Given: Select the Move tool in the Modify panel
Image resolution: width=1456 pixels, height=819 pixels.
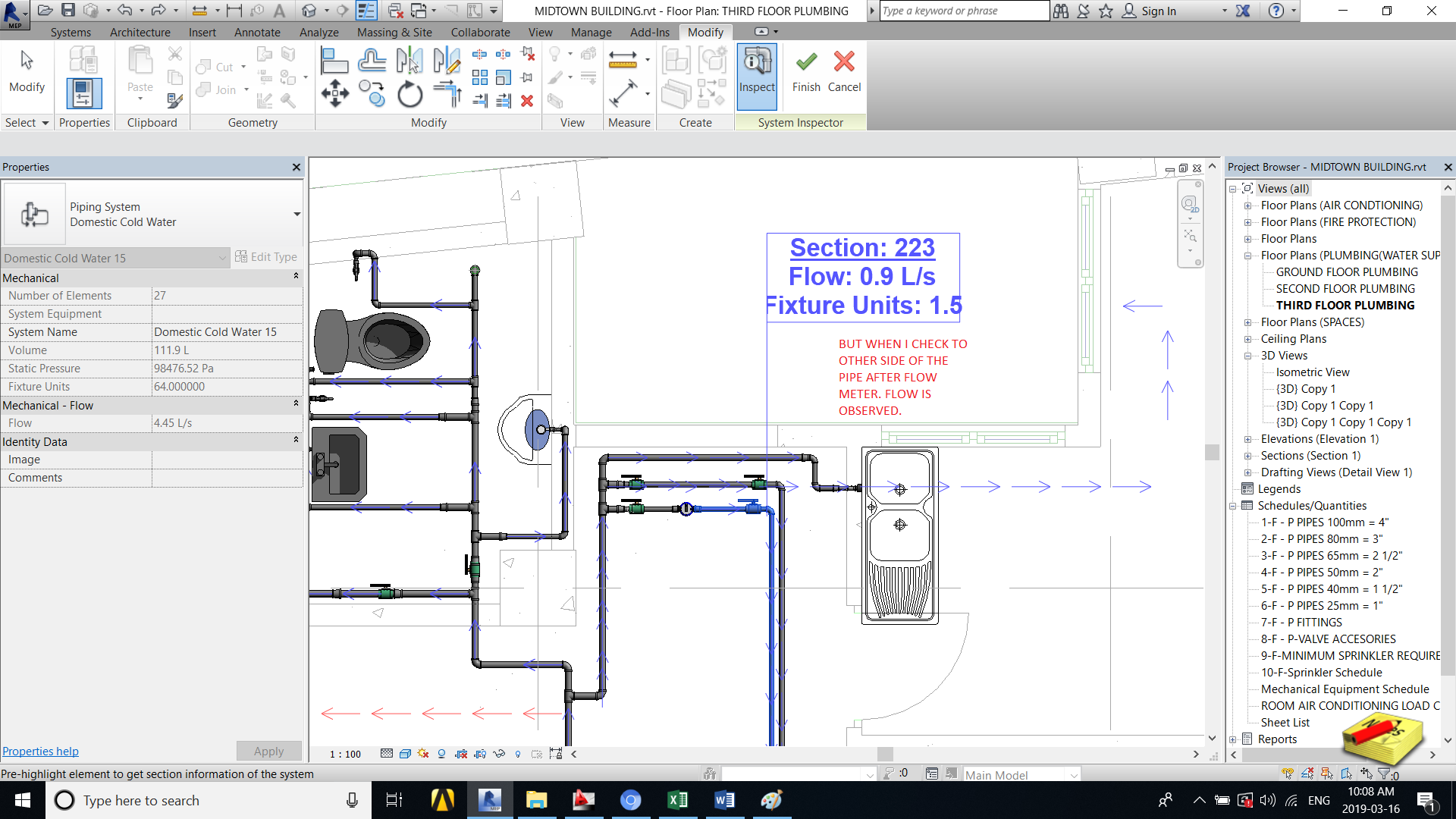Looking at the screenshot, I should tap(335, 94).
